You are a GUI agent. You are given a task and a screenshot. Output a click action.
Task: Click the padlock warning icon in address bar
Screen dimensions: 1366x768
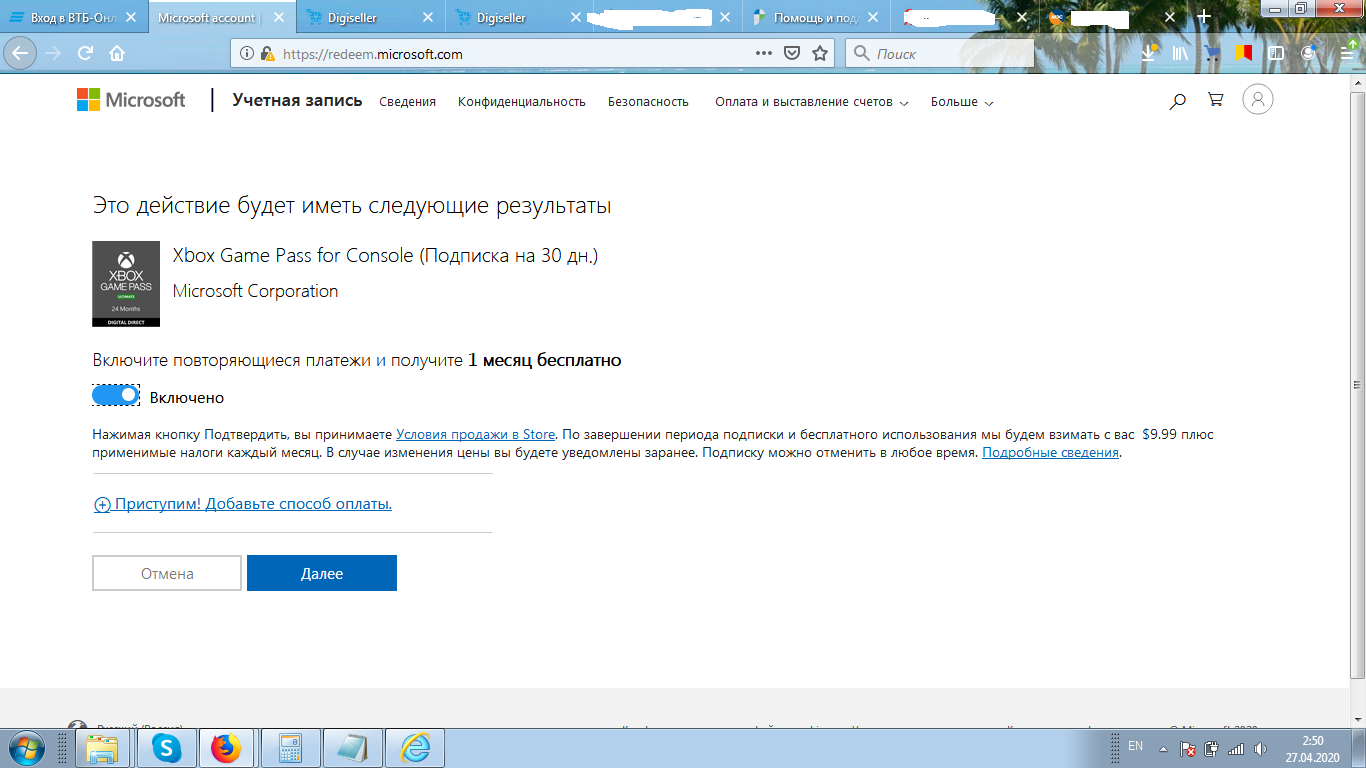point(266,54)
